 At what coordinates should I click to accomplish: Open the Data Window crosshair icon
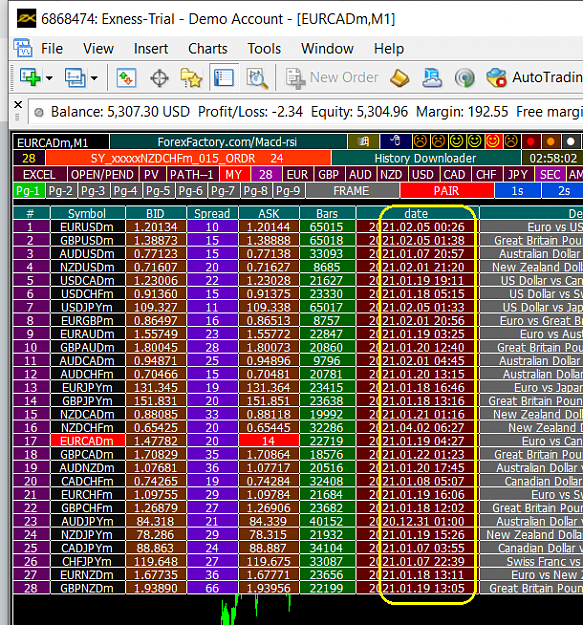[x=159, y=77]
